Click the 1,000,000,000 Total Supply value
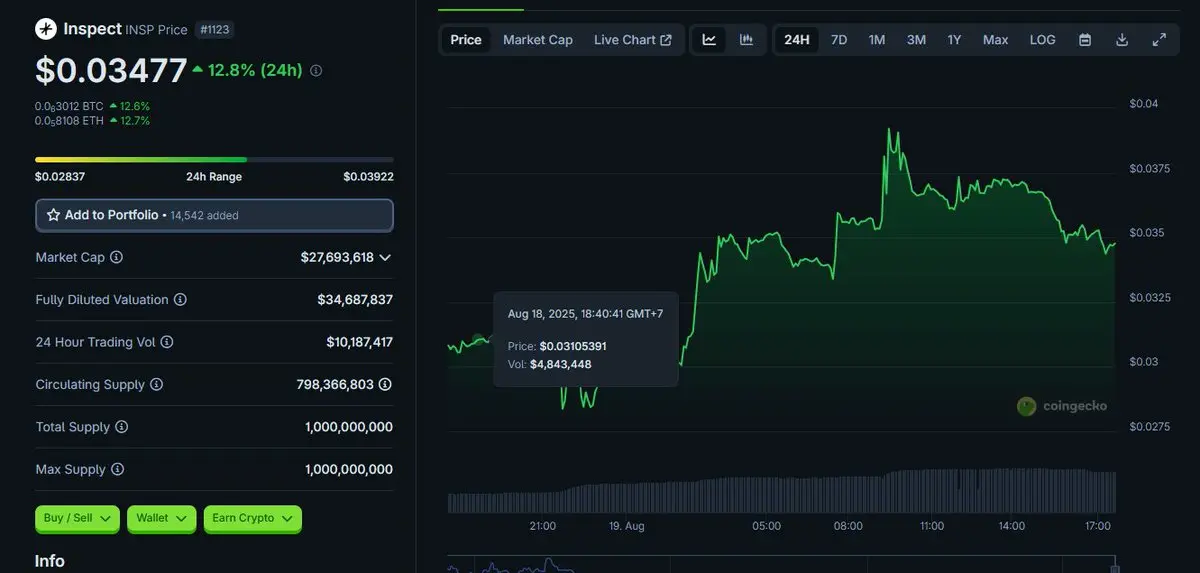1200x573 pixels. coord(349,427)
